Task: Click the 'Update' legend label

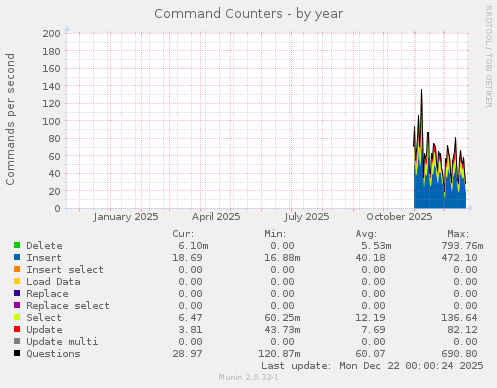Action: click(44, 330)
